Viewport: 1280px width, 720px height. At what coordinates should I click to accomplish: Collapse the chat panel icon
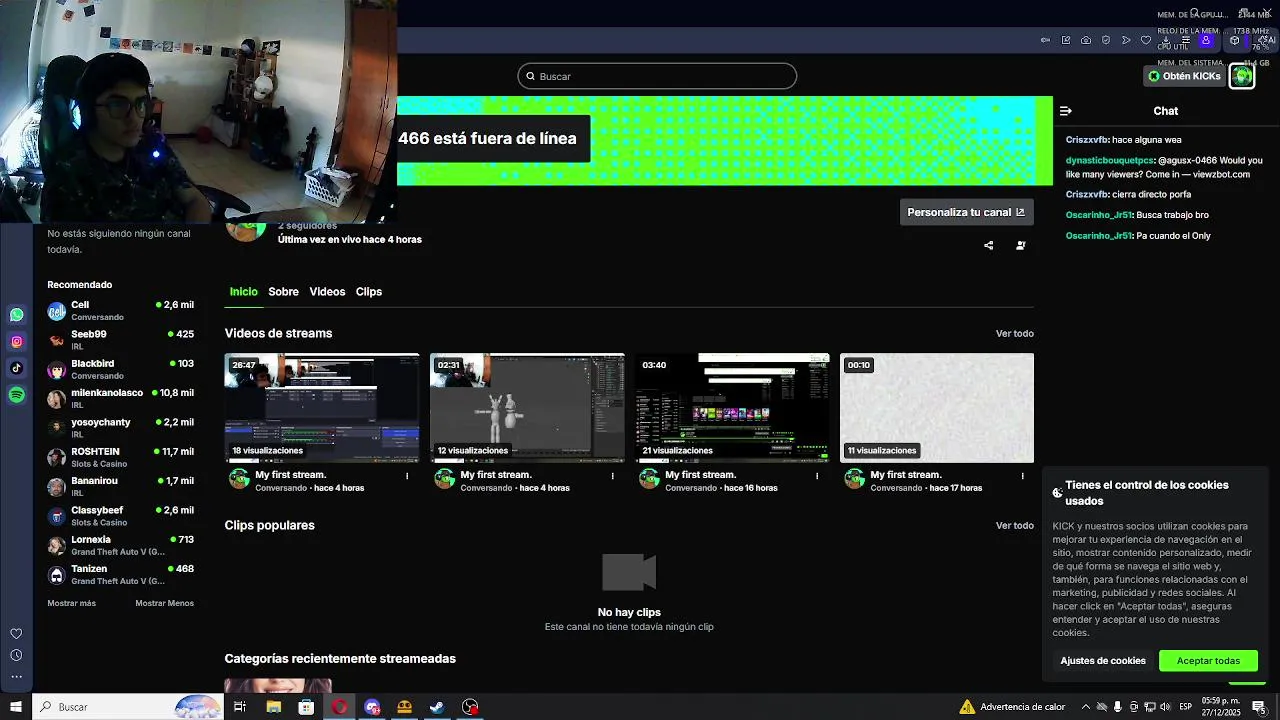(1066, 111)
